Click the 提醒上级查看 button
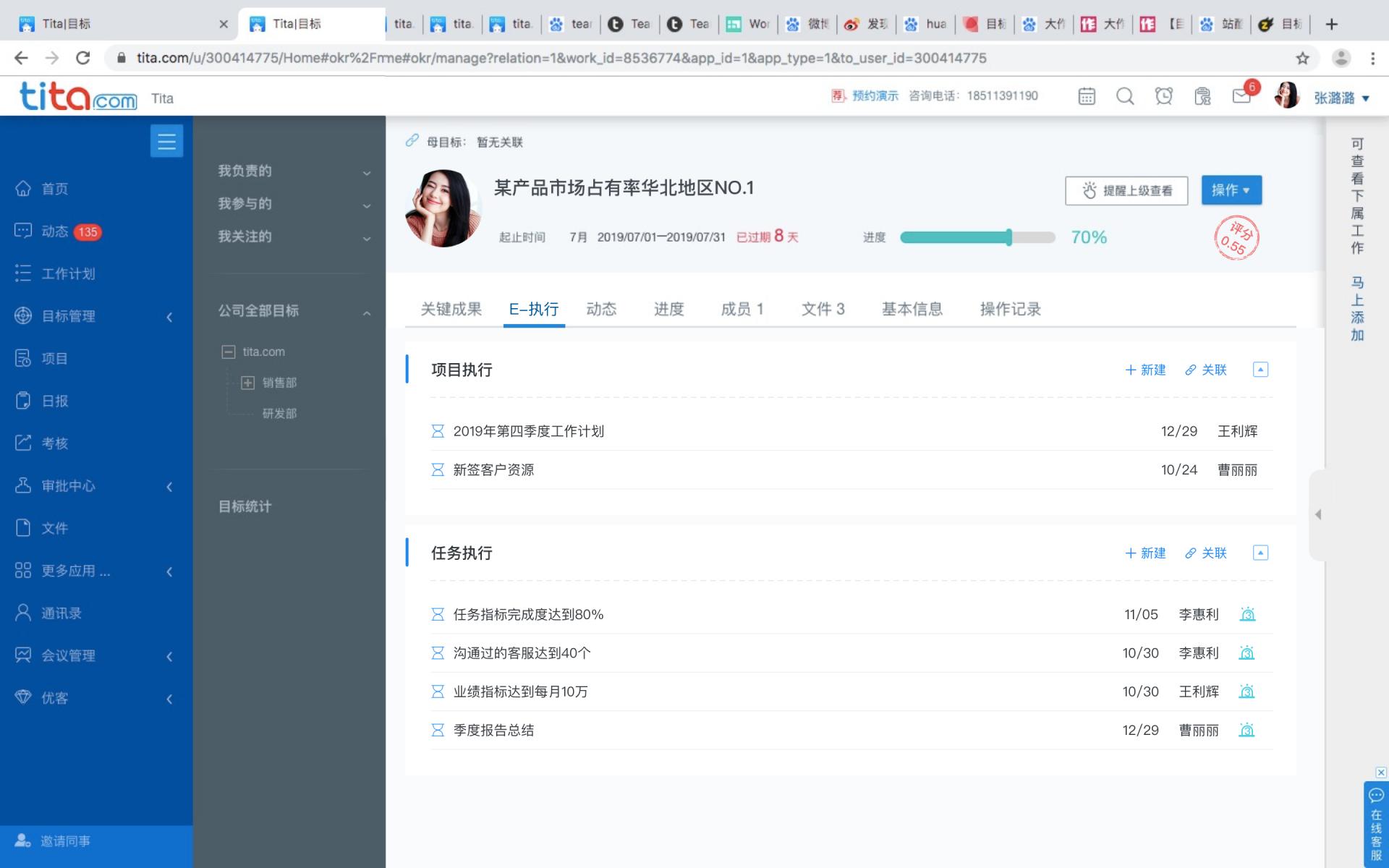Viewport: 1389px width, 868px height. [x=1126, y=190]
